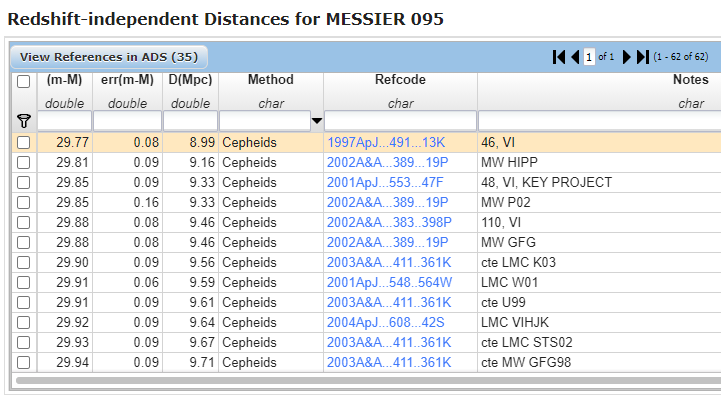Screen dimensions: 721x399
Task: Check the row noted cte LMC K03
Action: coord(23,262)
